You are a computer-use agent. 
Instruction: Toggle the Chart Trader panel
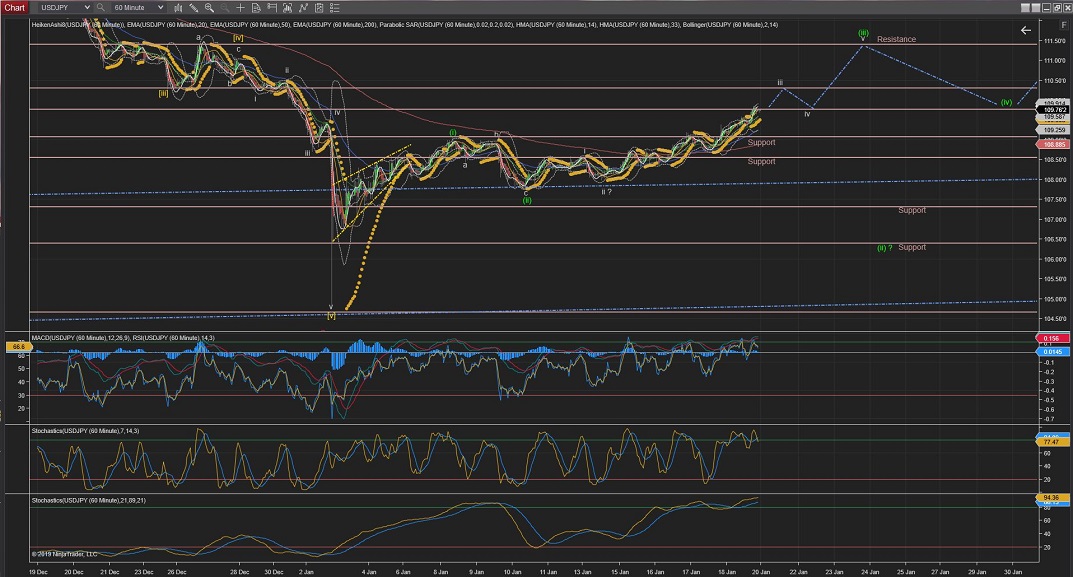(272, 7)
